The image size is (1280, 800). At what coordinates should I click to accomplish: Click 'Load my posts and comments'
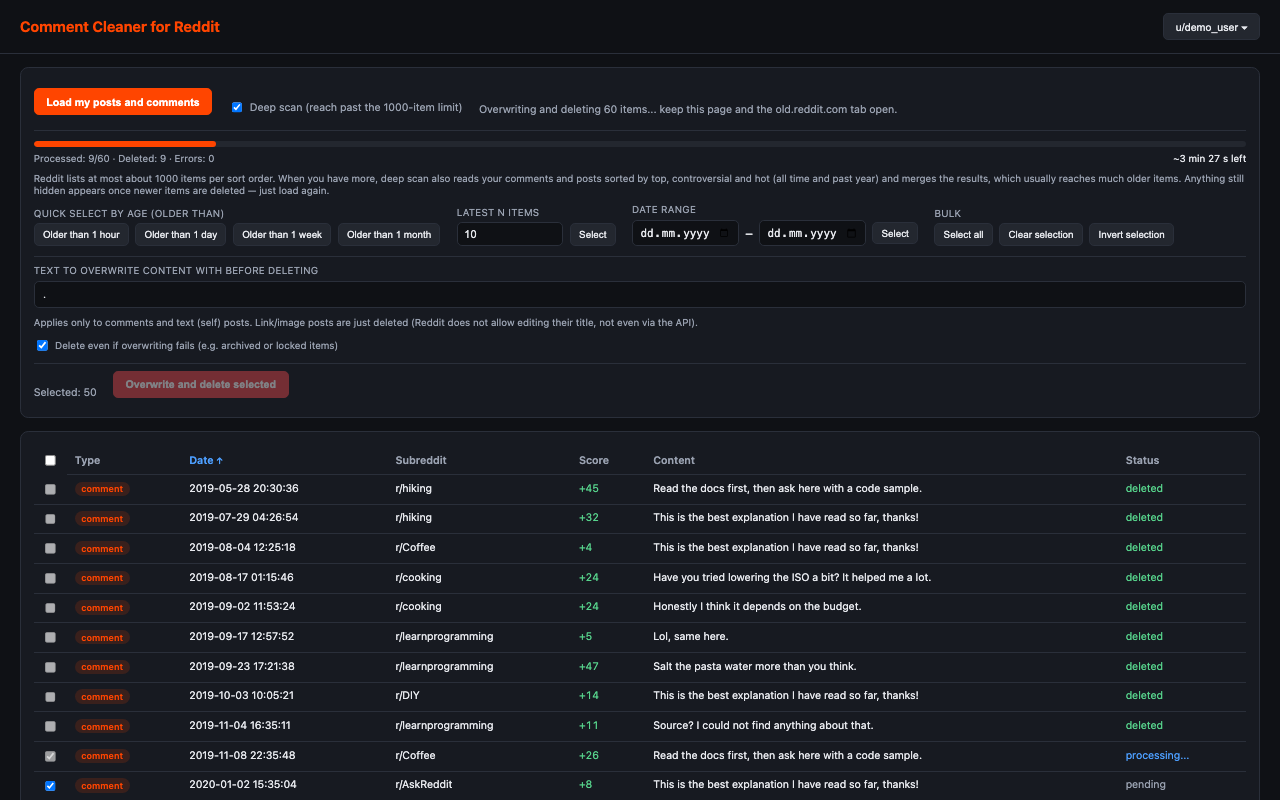(123, 102)
